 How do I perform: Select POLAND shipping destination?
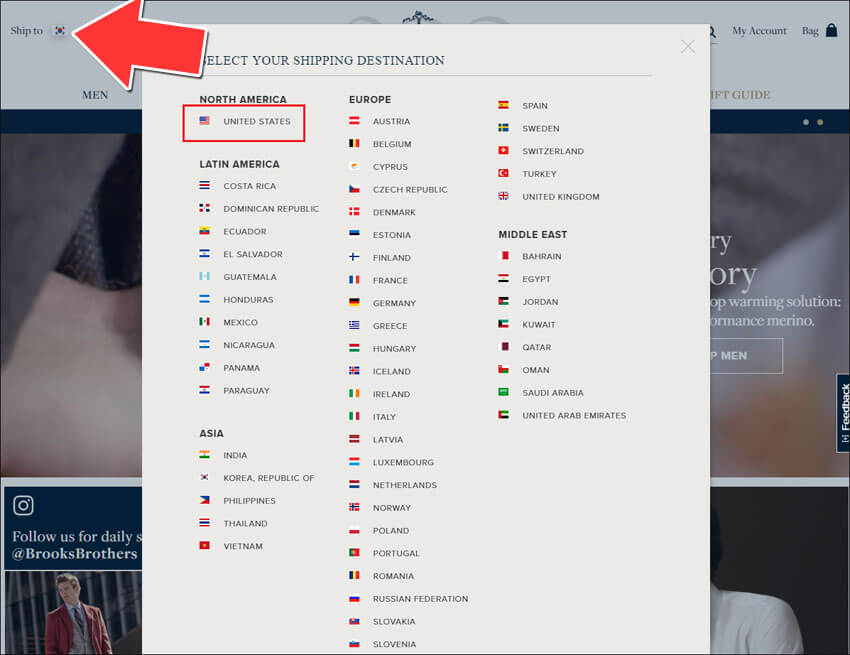tap(391, 531)
